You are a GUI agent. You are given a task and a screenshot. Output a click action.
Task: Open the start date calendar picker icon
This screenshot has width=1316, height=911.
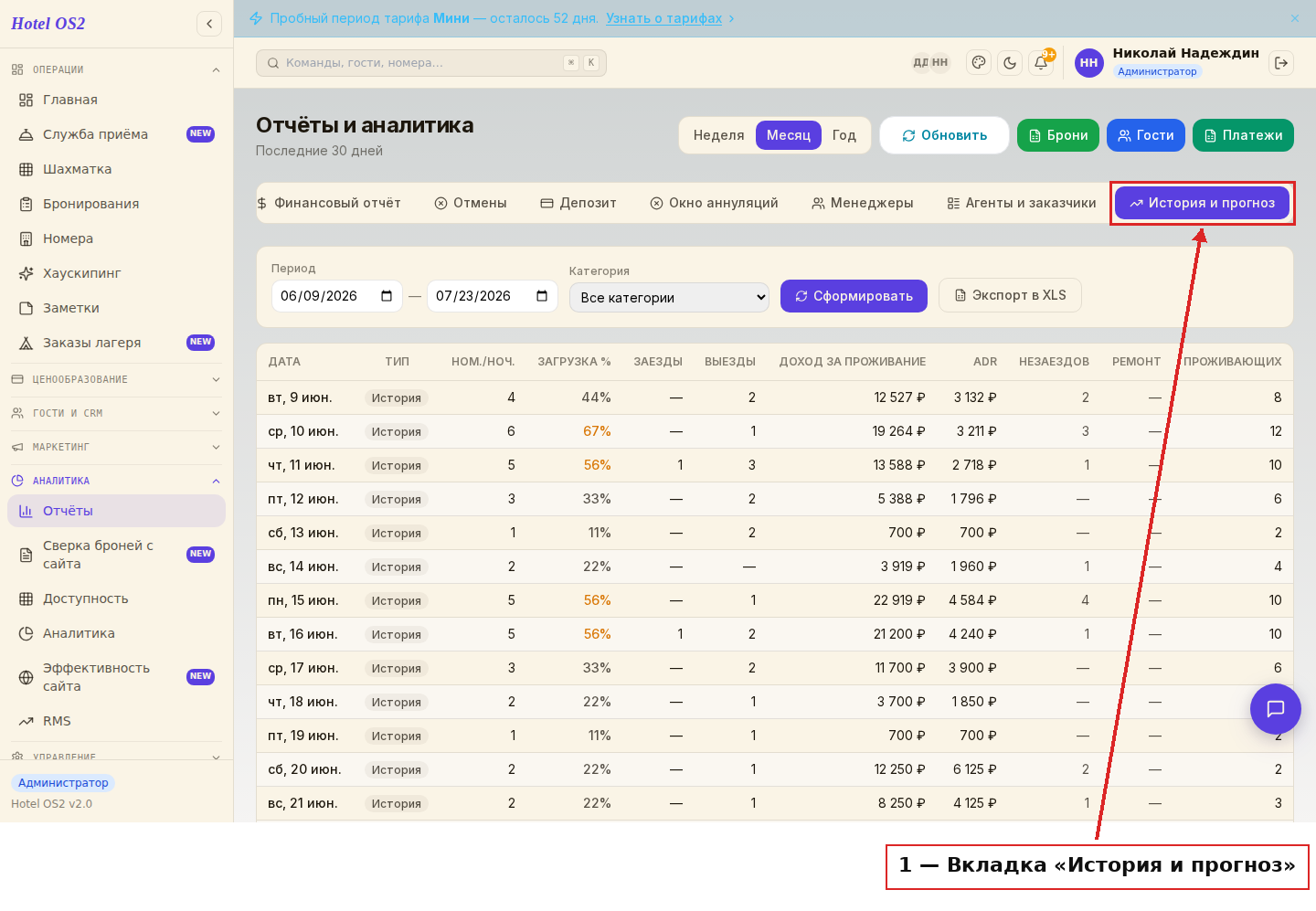click(x=387, y=296)
